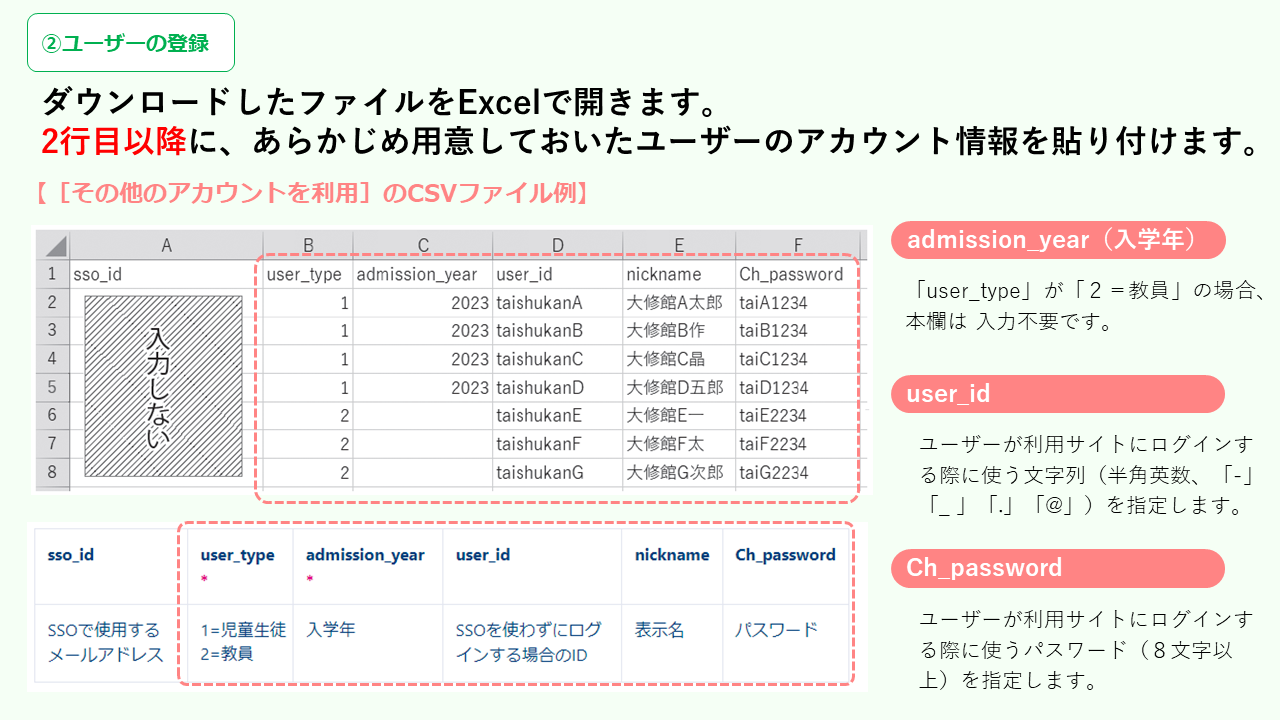Click the 2023 cell in row 5
Image resolution: width=1280 pixels, height=720 pixels.
pos(423,387)
